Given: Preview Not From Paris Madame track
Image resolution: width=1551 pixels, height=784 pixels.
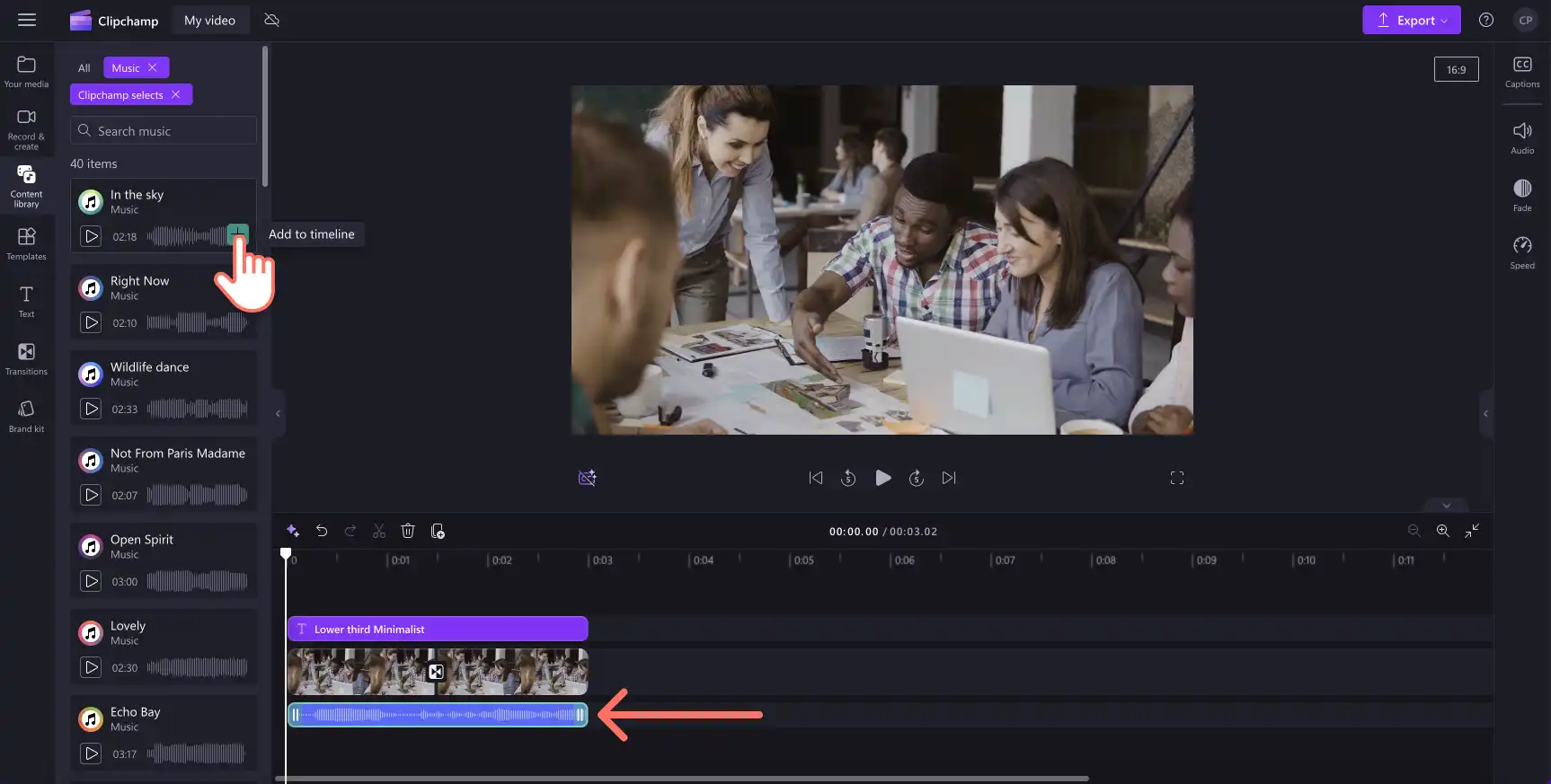Looking at the screenshot, I should [x=91, y=495].
